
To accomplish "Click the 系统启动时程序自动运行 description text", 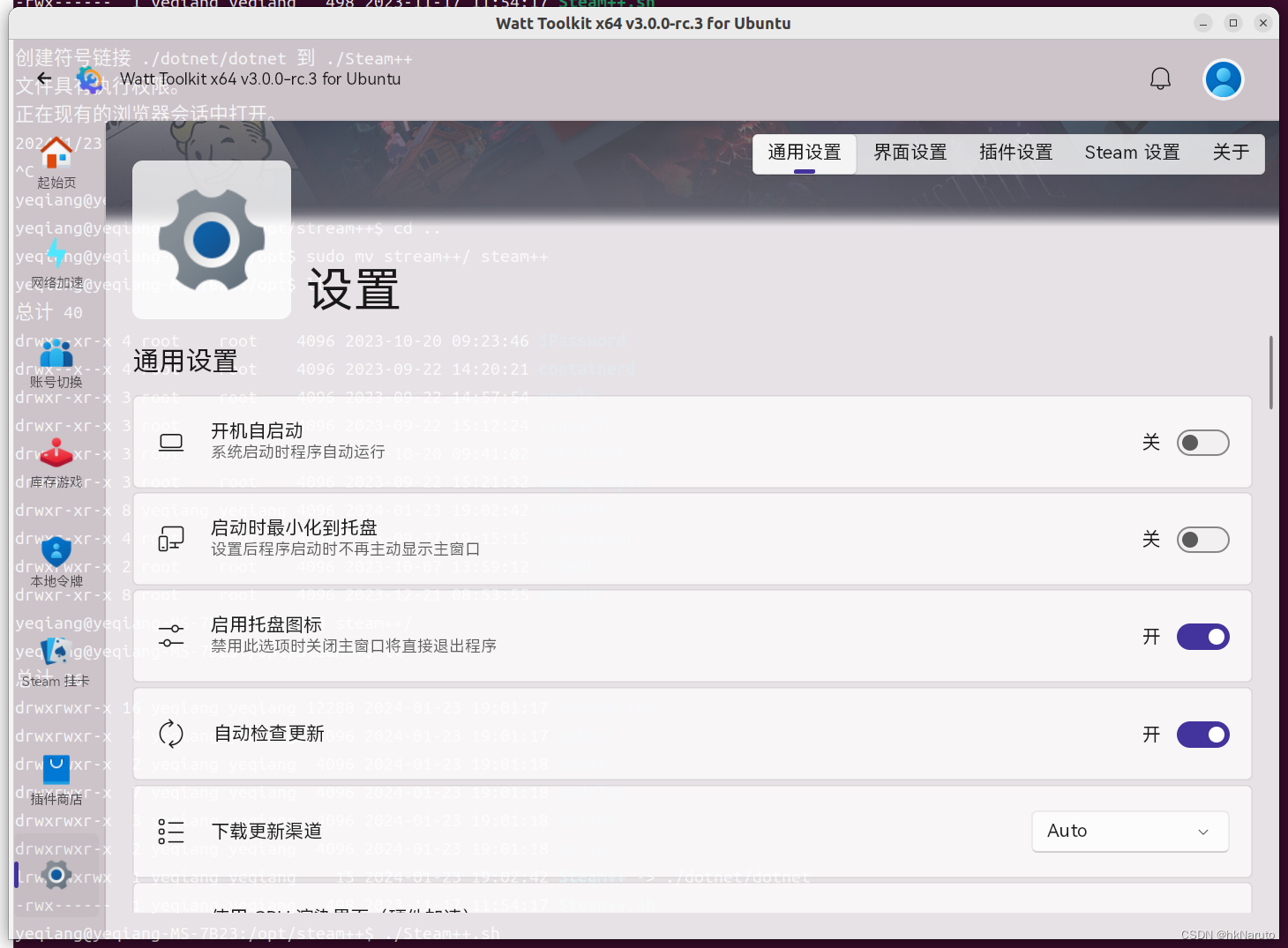I will [x=298, y=452].
